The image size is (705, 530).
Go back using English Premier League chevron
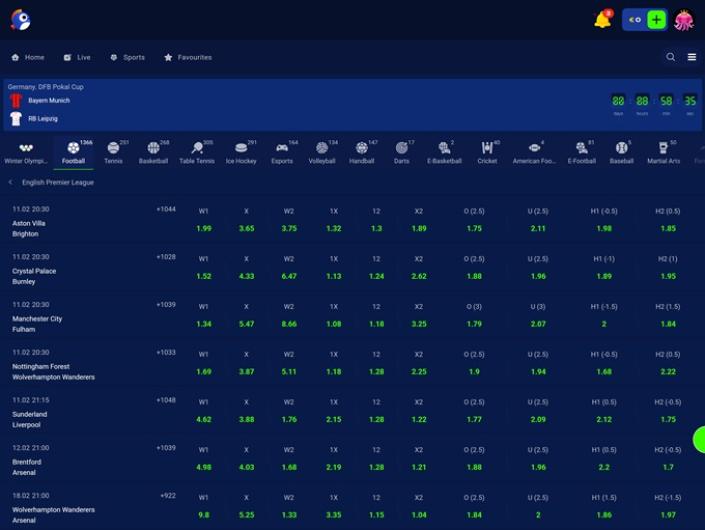(x=11, y=183)
